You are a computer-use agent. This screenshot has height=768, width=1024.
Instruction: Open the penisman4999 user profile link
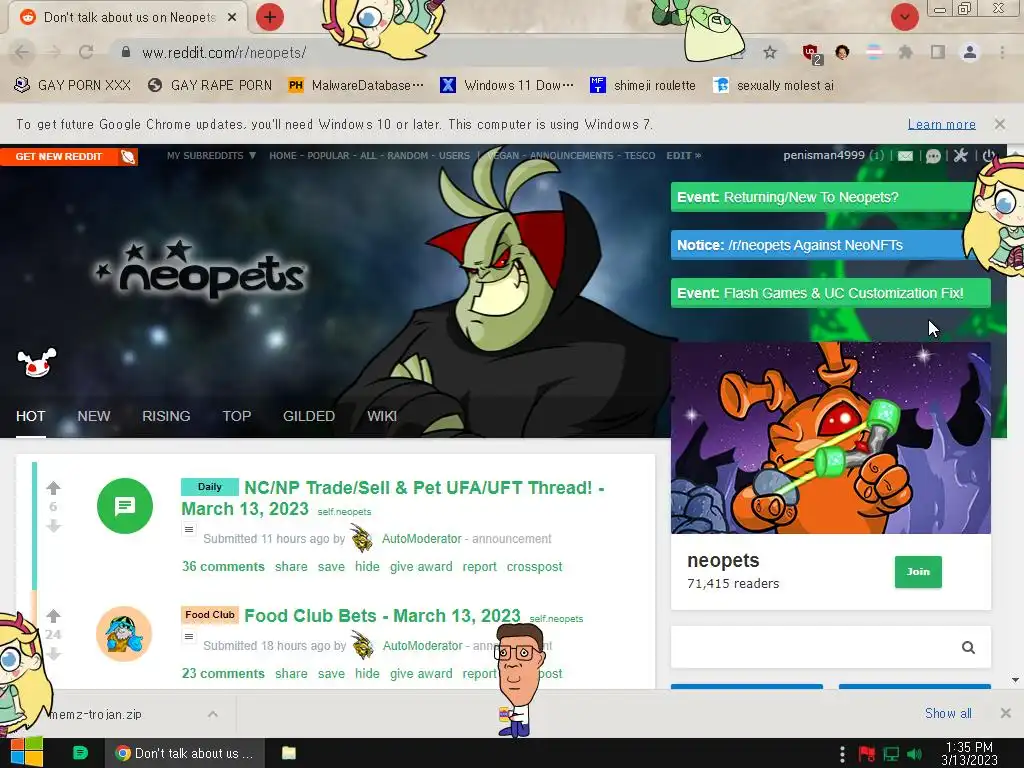pyautogui.click(x=824, y=155)
